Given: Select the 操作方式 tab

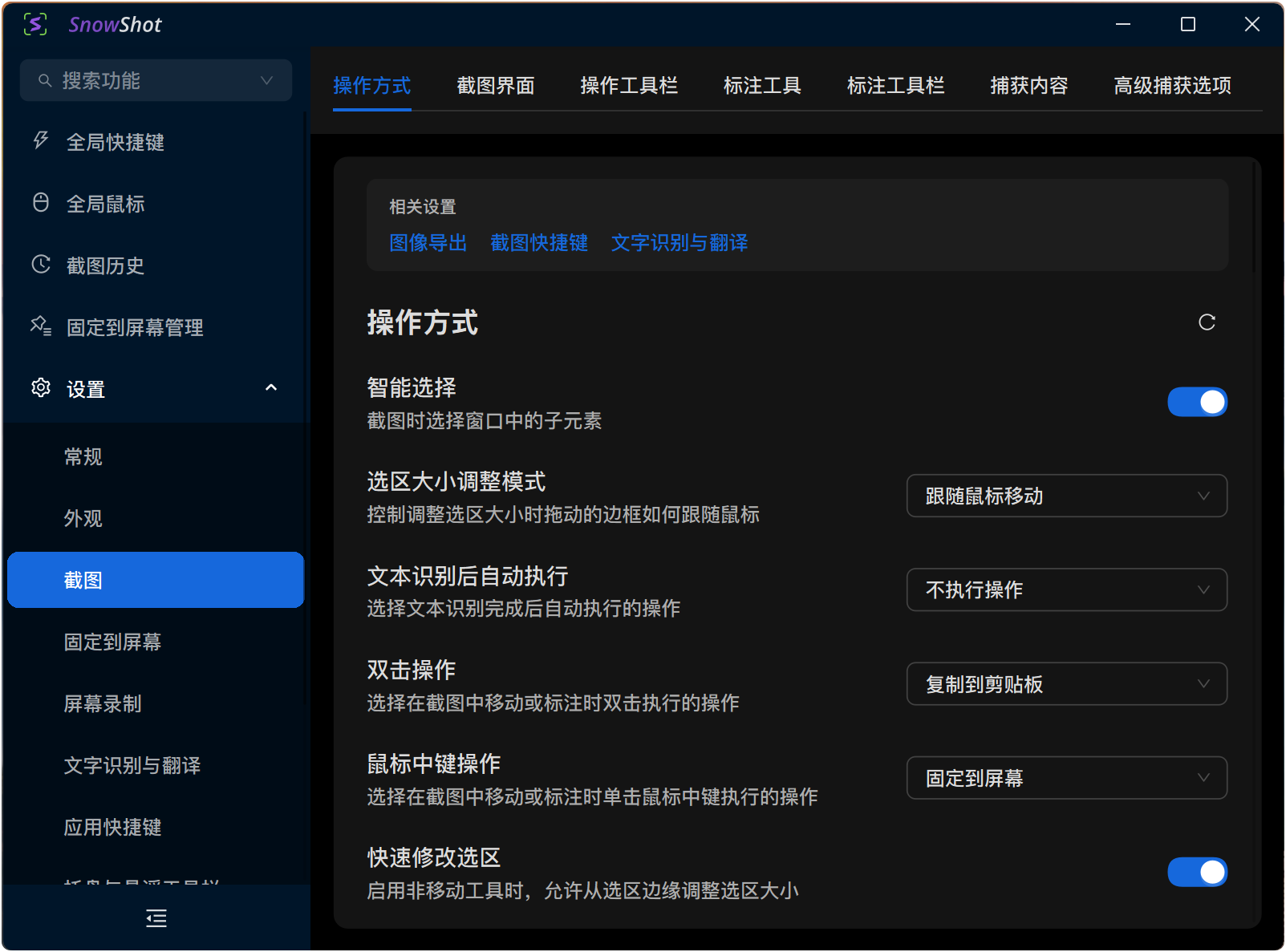Looking at the screenshot, I should (372, 85).
